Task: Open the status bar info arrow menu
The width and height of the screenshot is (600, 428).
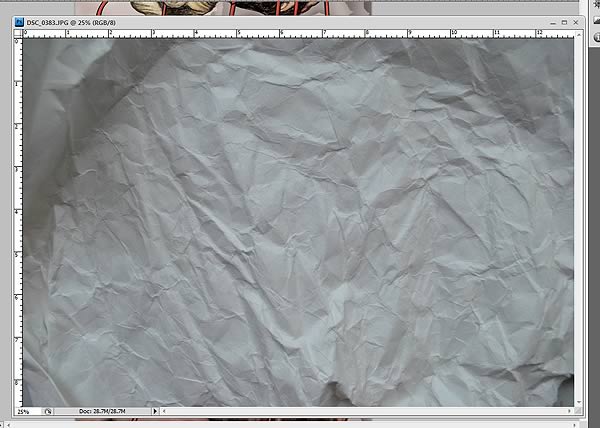Action: (155, 412)
